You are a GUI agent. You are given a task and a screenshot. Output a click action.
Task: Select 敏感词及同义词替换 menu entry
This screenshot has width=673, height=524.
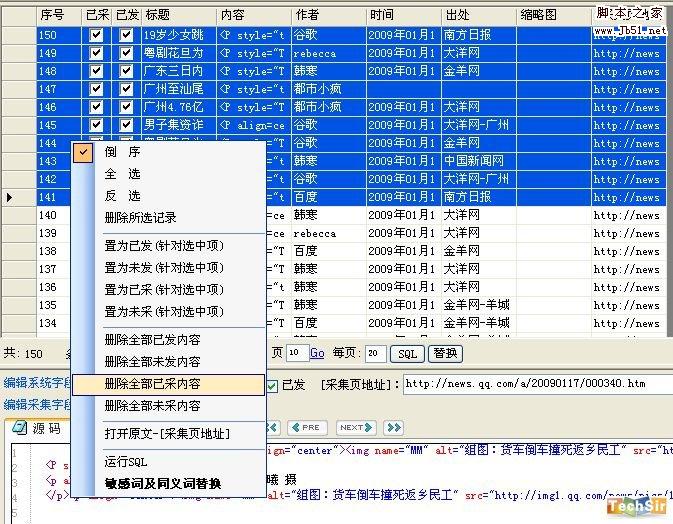click(168, 484)
